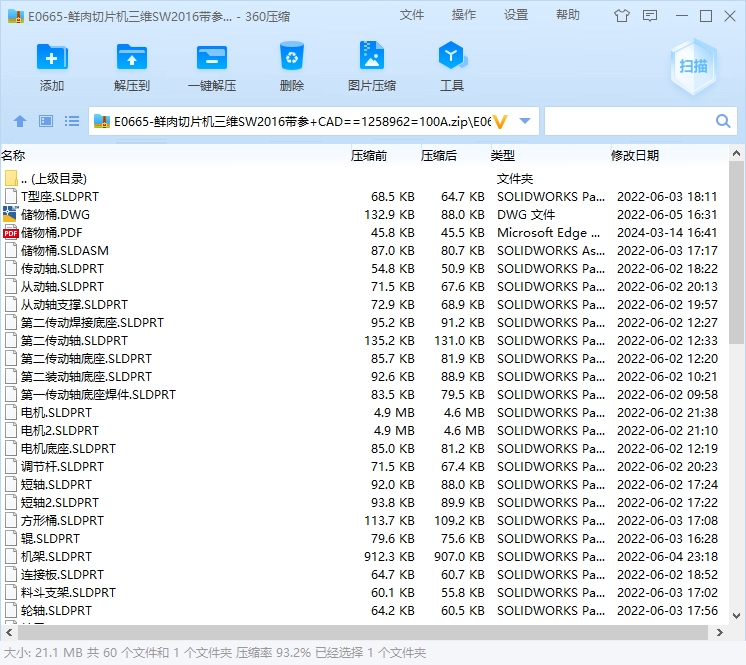Open the 操作 menu
This screenshot has height=665, width=746.
tap(463, 15)
